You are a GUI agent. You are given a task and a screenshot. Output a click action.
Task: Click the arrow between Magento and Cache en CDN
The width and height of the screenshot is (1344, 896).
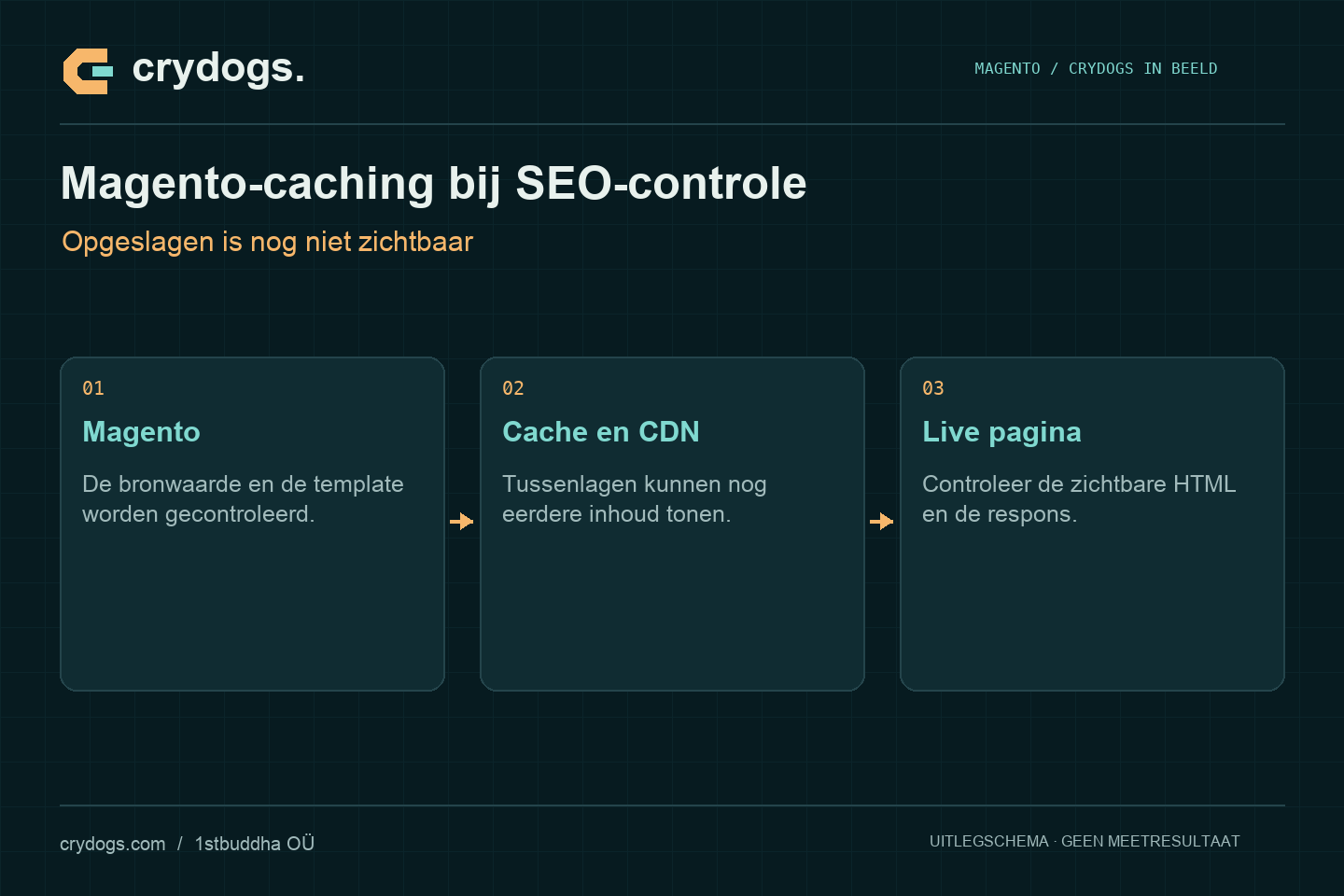[462, 521]
